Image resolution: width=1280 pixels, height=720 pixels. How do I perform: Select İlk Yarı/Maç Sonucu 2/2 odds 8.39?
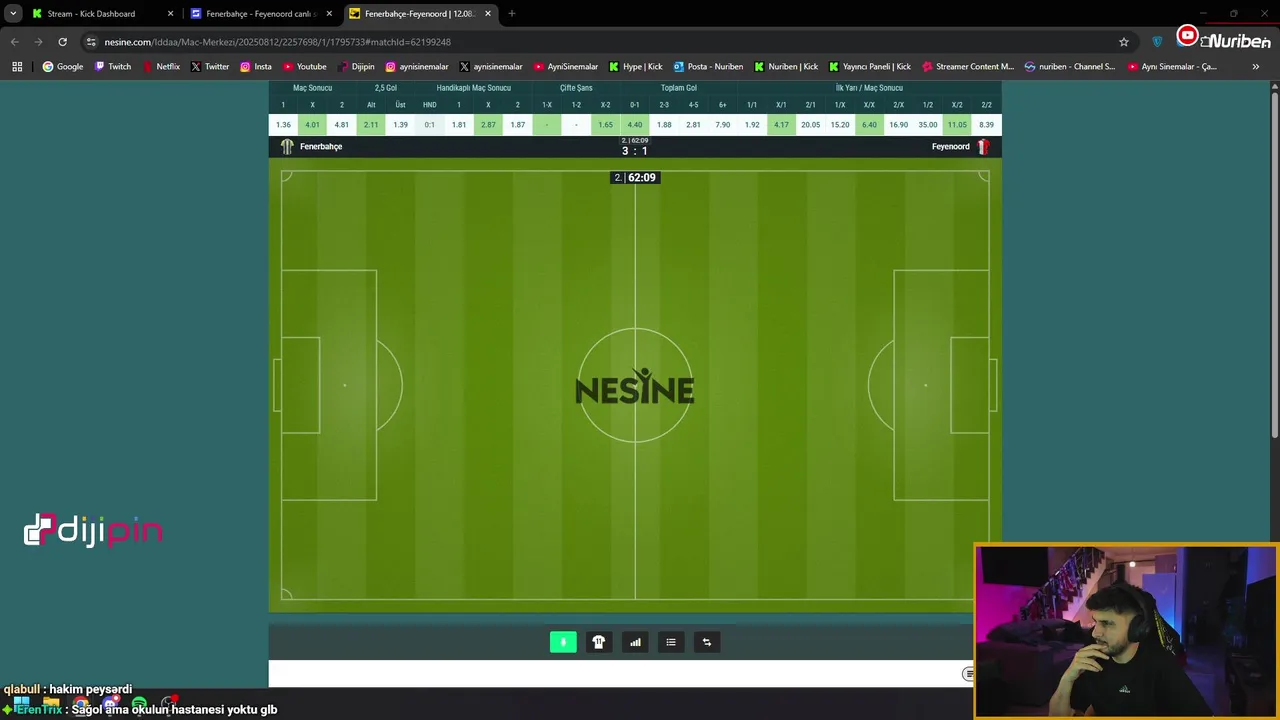coord(986,125)
